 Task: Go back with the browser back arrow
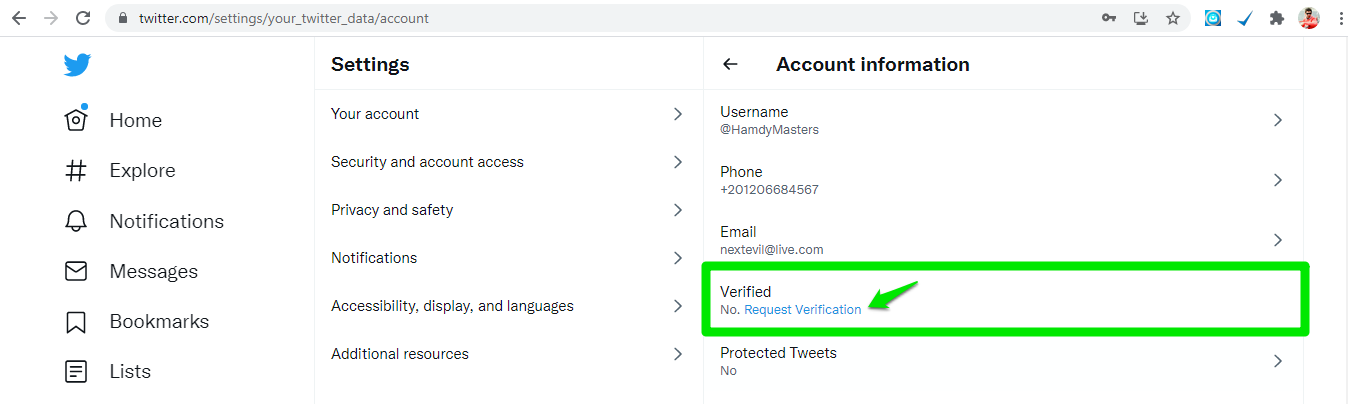point(19,18)
